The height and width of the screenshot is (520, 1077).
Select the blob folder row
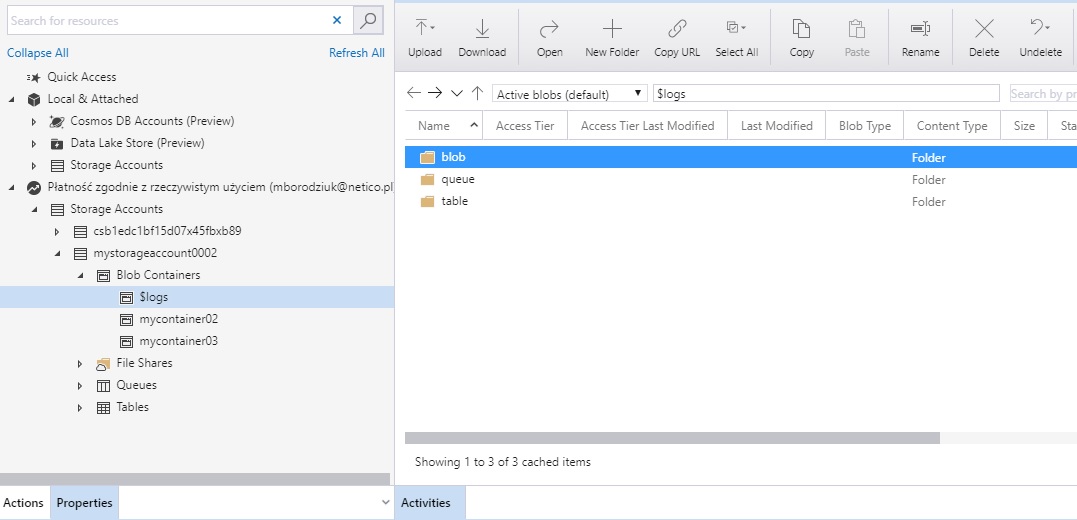point(740,157)
